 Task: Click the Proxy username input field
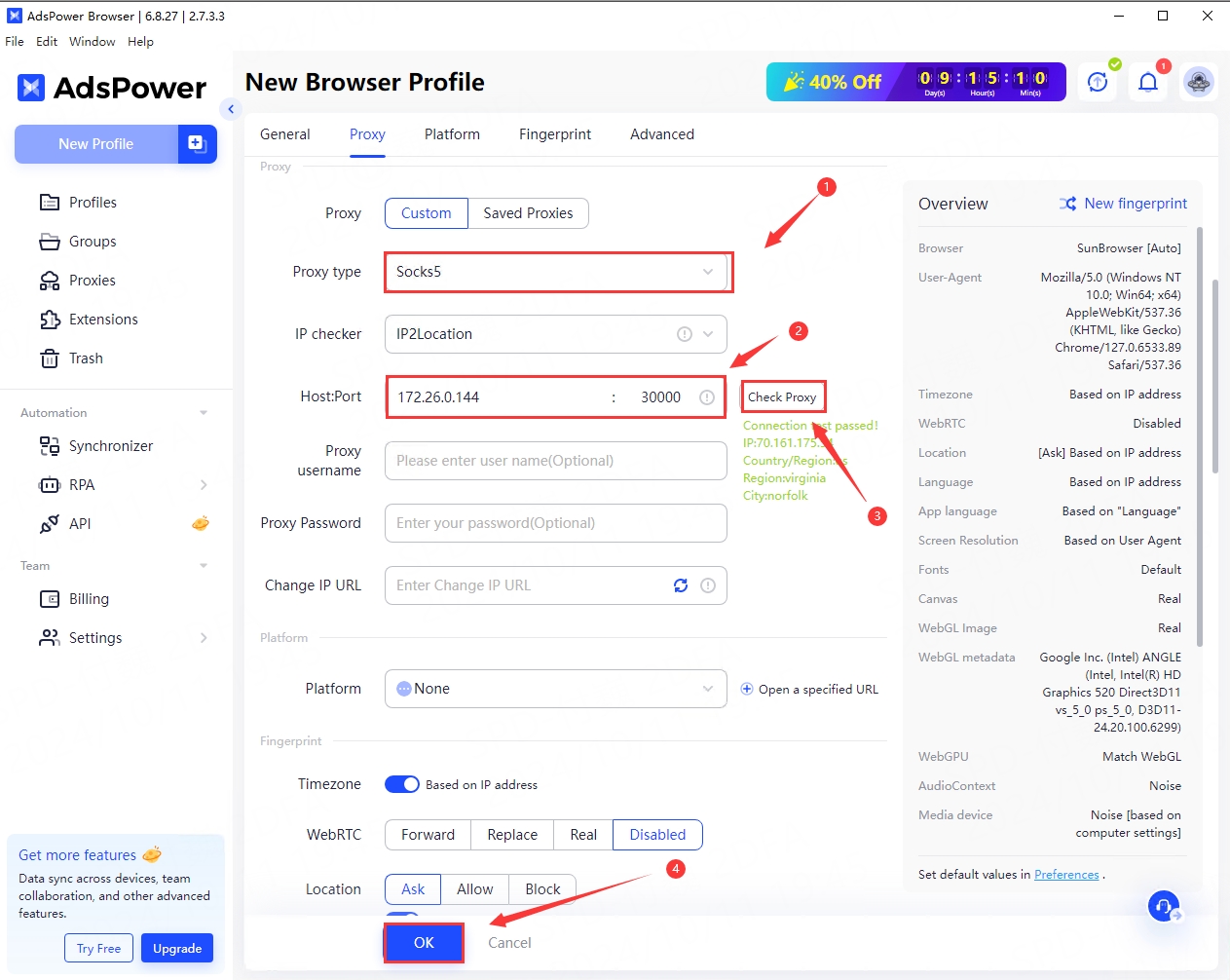coord(556,461)
